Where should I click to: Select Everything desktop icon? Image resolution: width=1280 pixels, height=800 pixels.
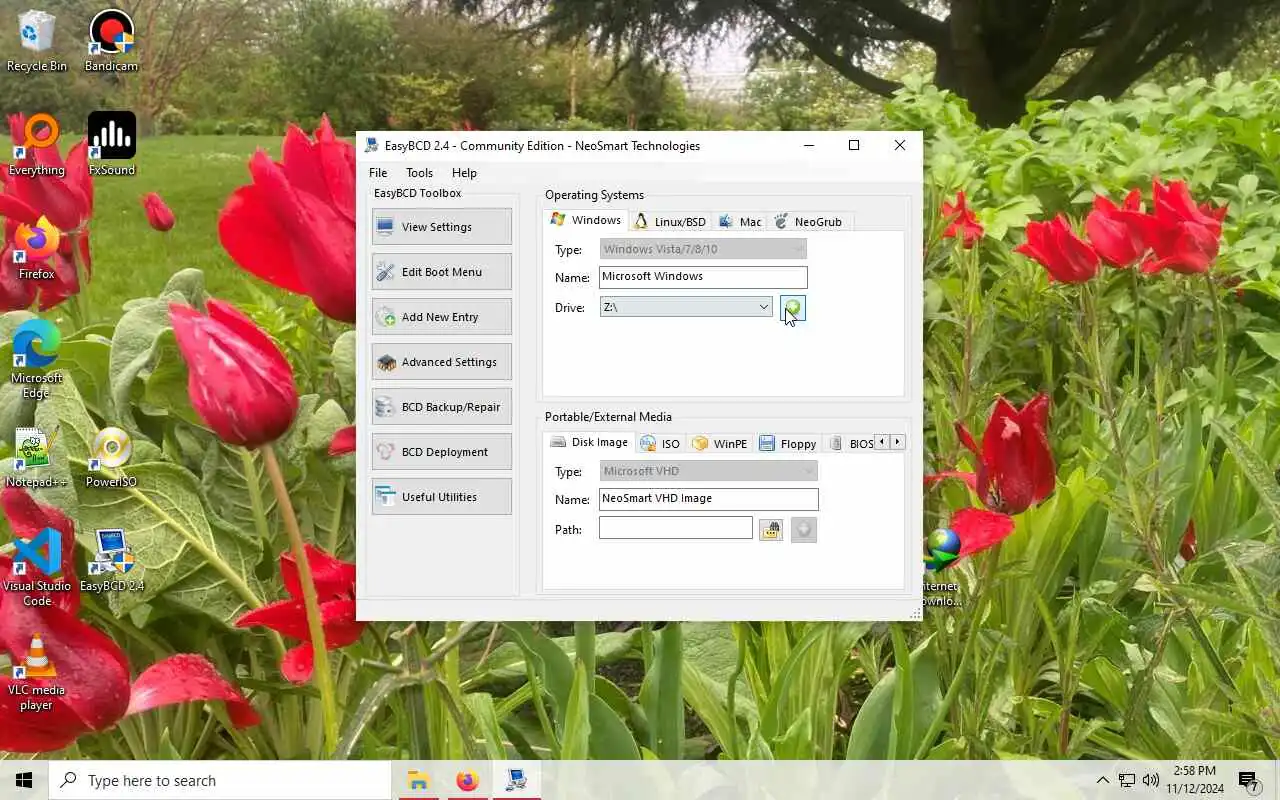tap(37, 145)
